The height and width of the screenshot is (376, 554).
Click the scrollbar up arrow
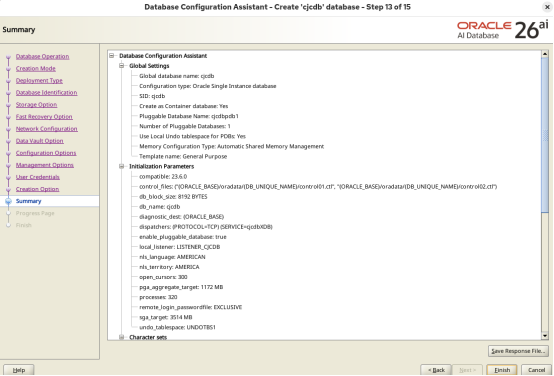[x=545, y=54]
